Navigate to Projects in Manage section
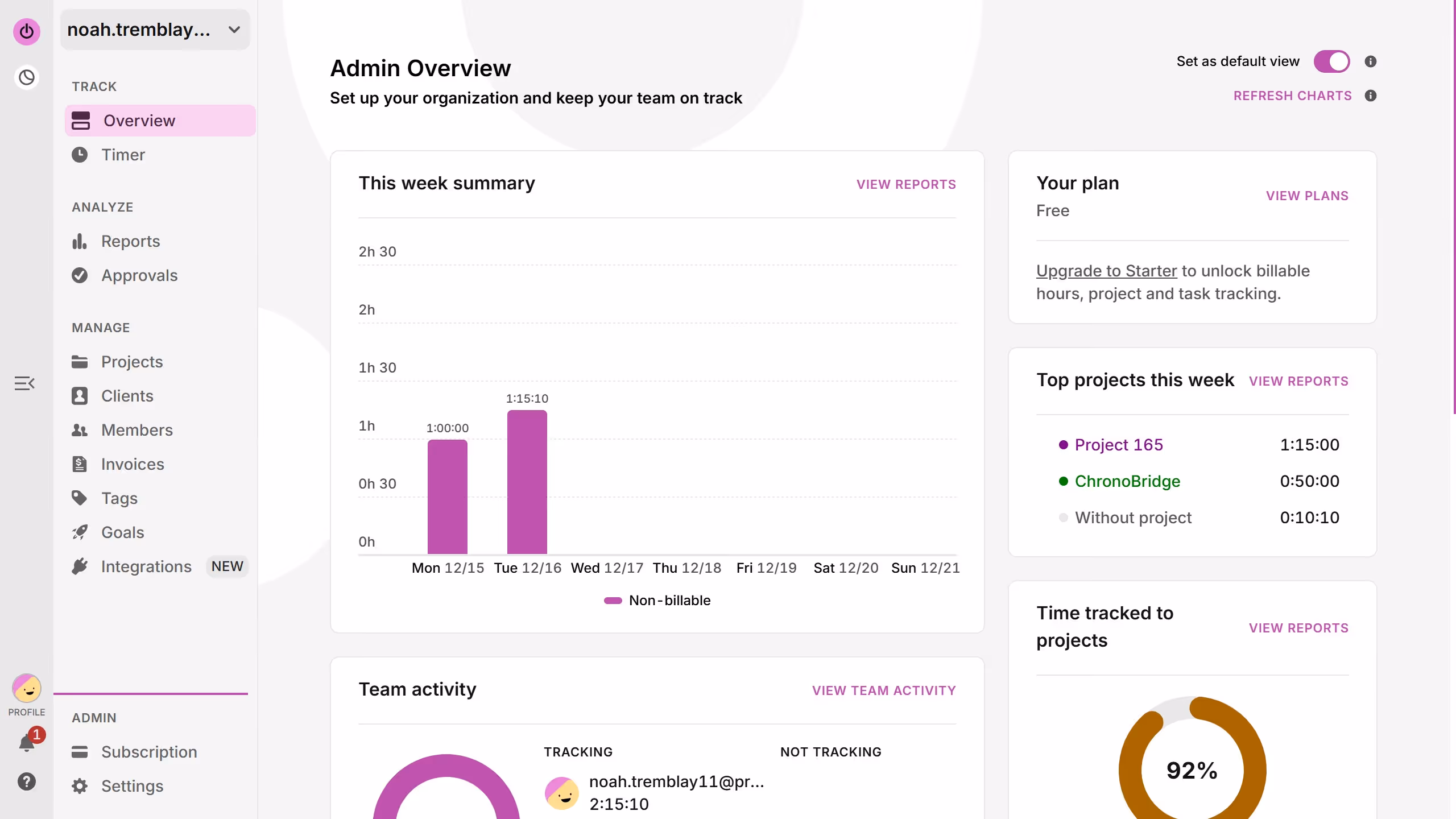The width and height of the screenshot is (1456, 819). click(x=160, y=362)
